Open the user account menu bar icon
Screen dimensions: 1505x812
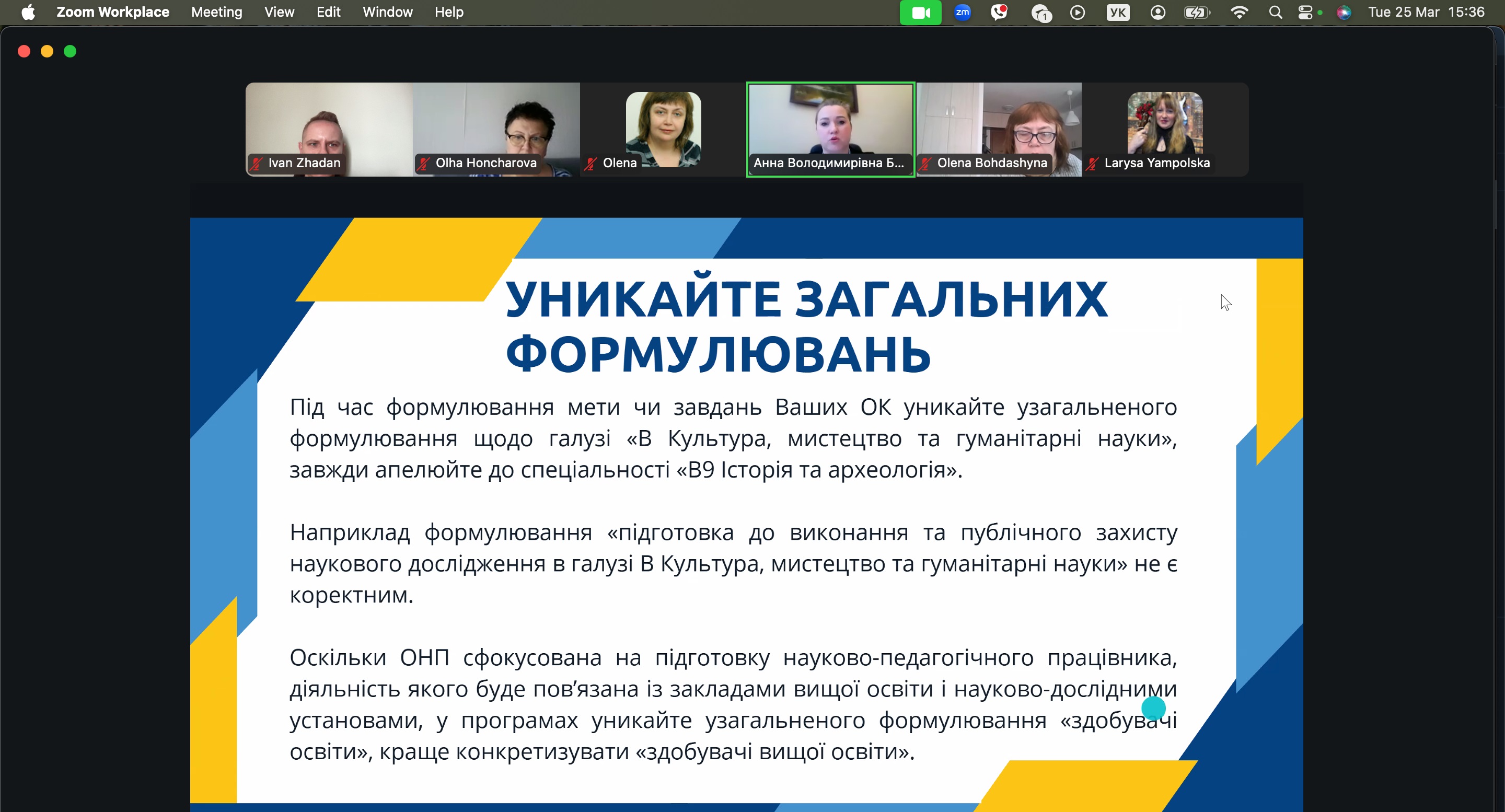click(x=1157, y=12)
